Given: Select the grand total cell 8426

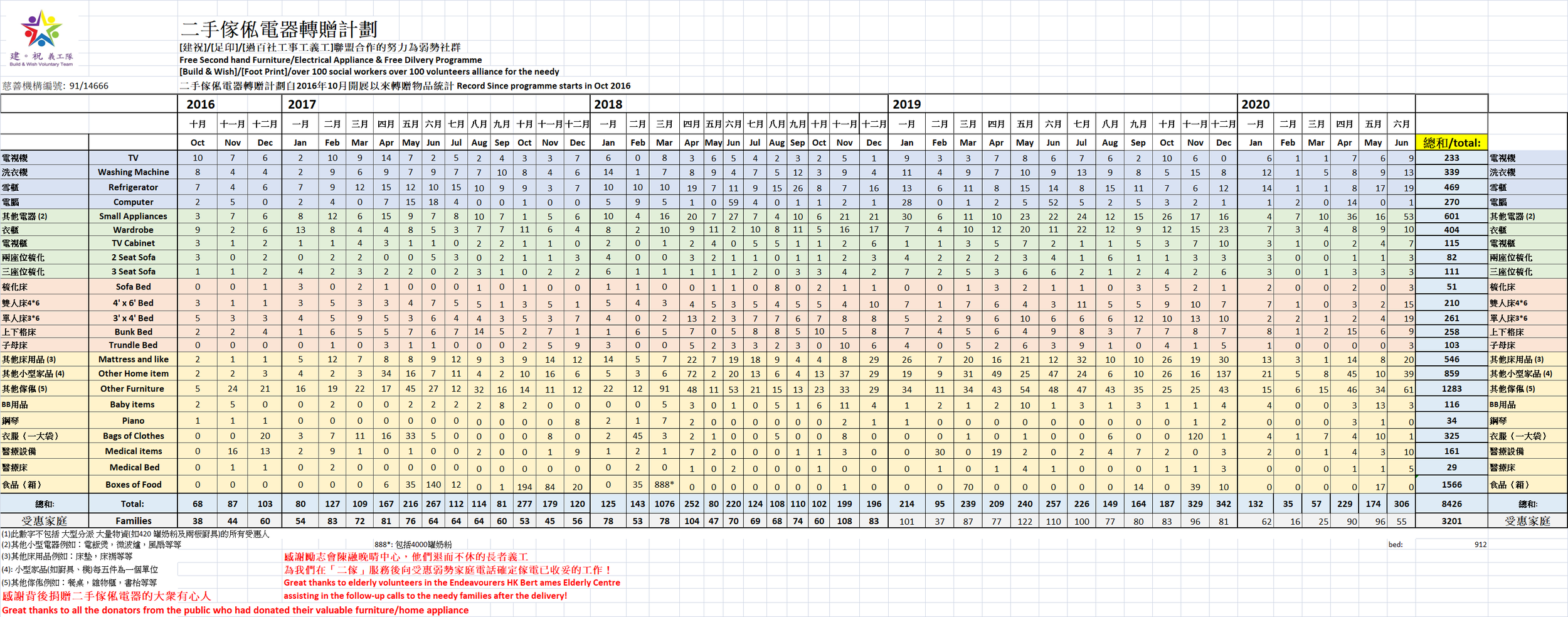Looking at the screenshot, I should [x=1451, y=503].
